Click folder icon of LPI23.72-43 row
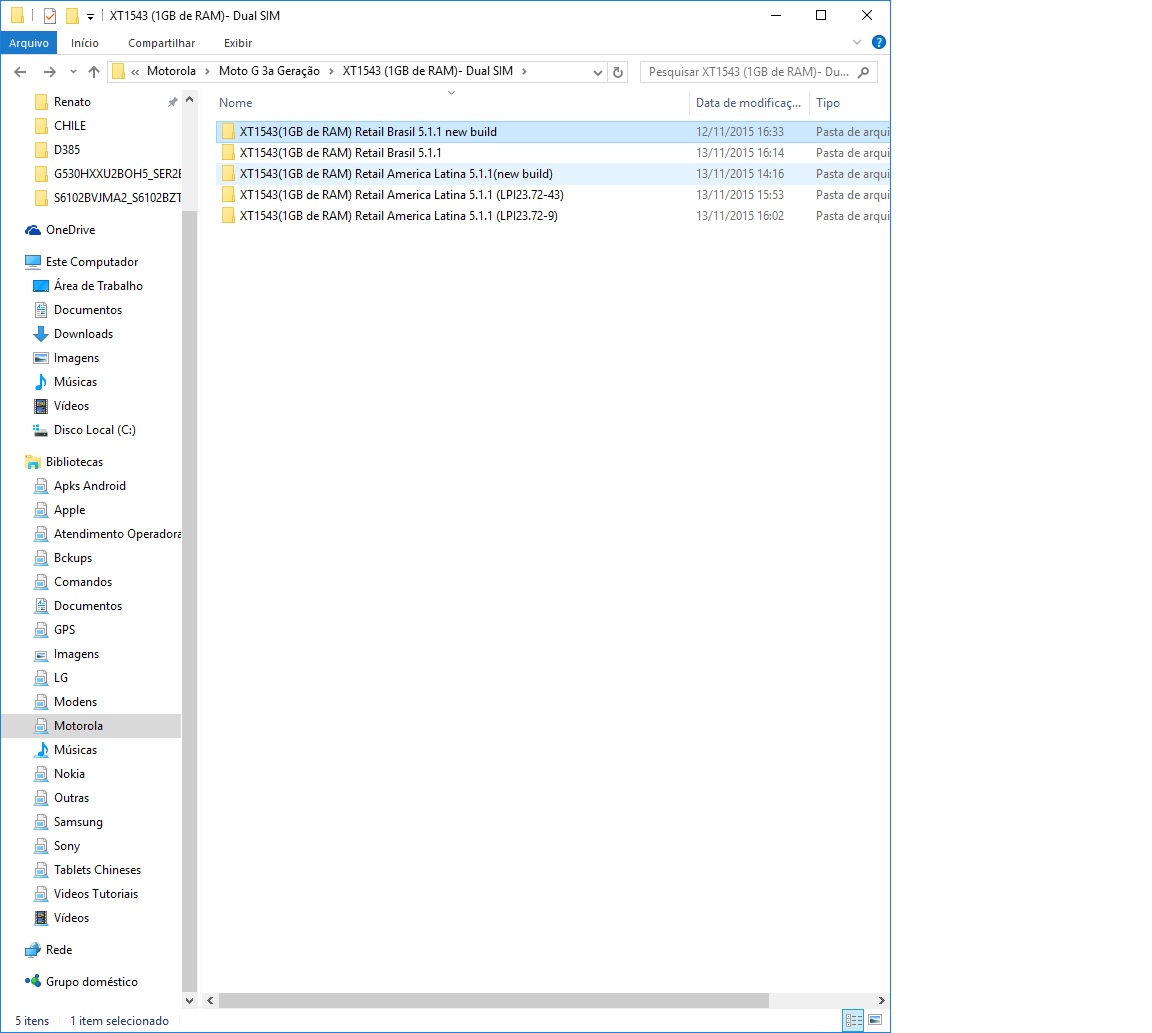 [228, 195]
